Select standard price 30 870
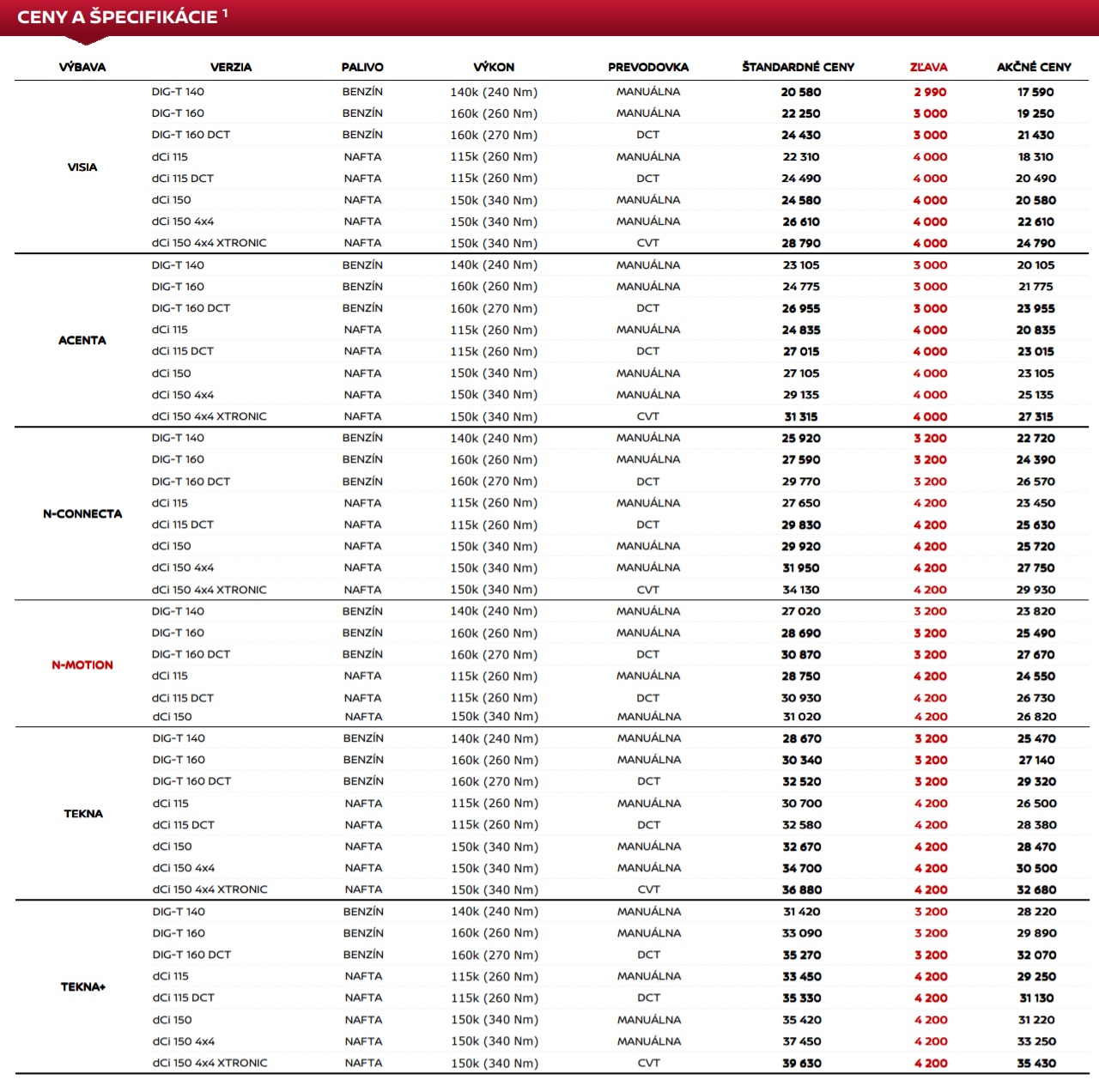Image resolution: width=1099 pixels, height=1092 pixels. (801, 655)
